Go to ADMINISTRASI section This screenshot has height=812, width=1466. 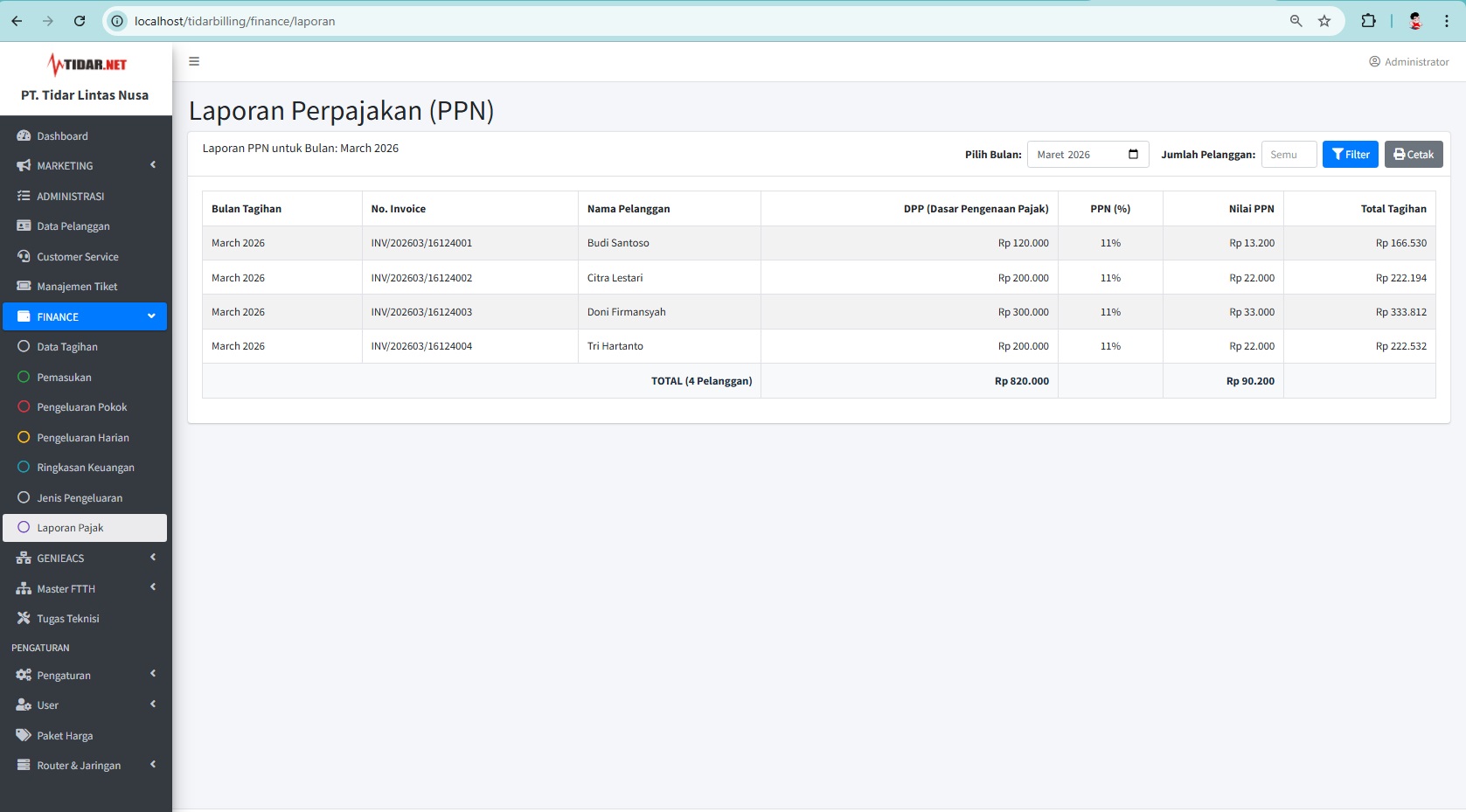tap(85, 197)
